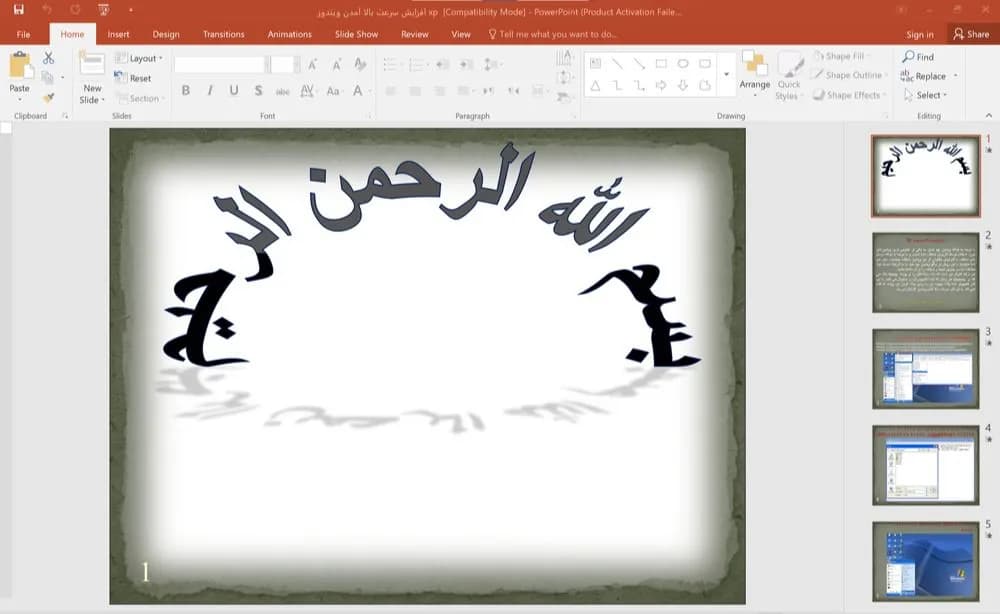Toggle Bold formatting

pyautogui.click(x=186, y=91)
